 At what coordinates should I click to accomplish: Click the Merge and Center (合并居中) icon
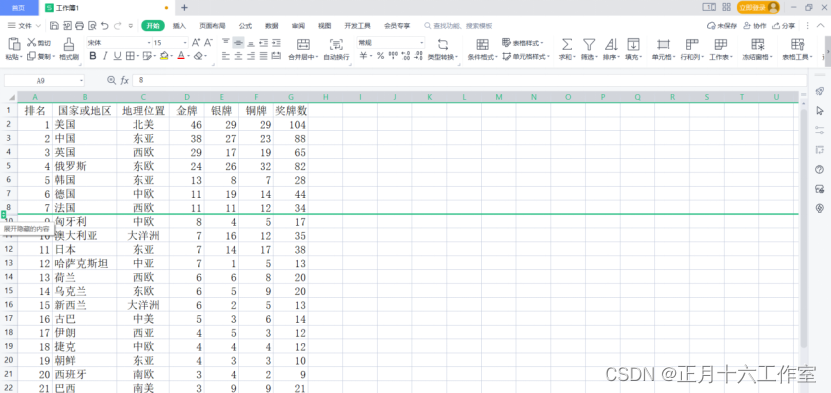(x=303, y=44)
